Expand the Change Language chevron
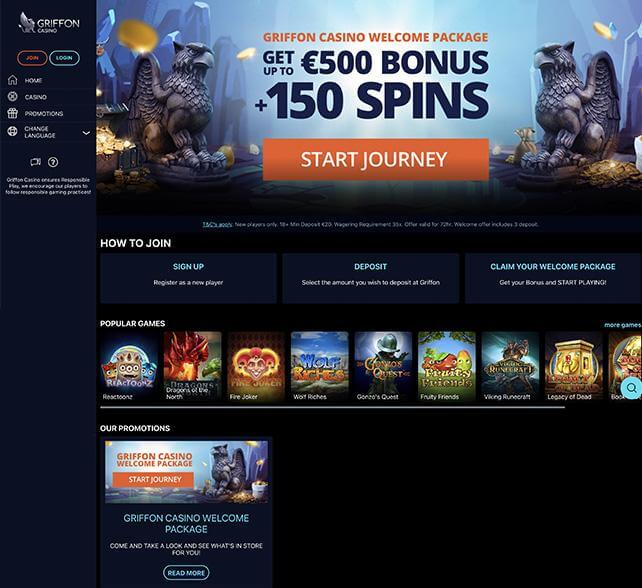The height and width of the screenshot is (588, 642). [86, 133]
